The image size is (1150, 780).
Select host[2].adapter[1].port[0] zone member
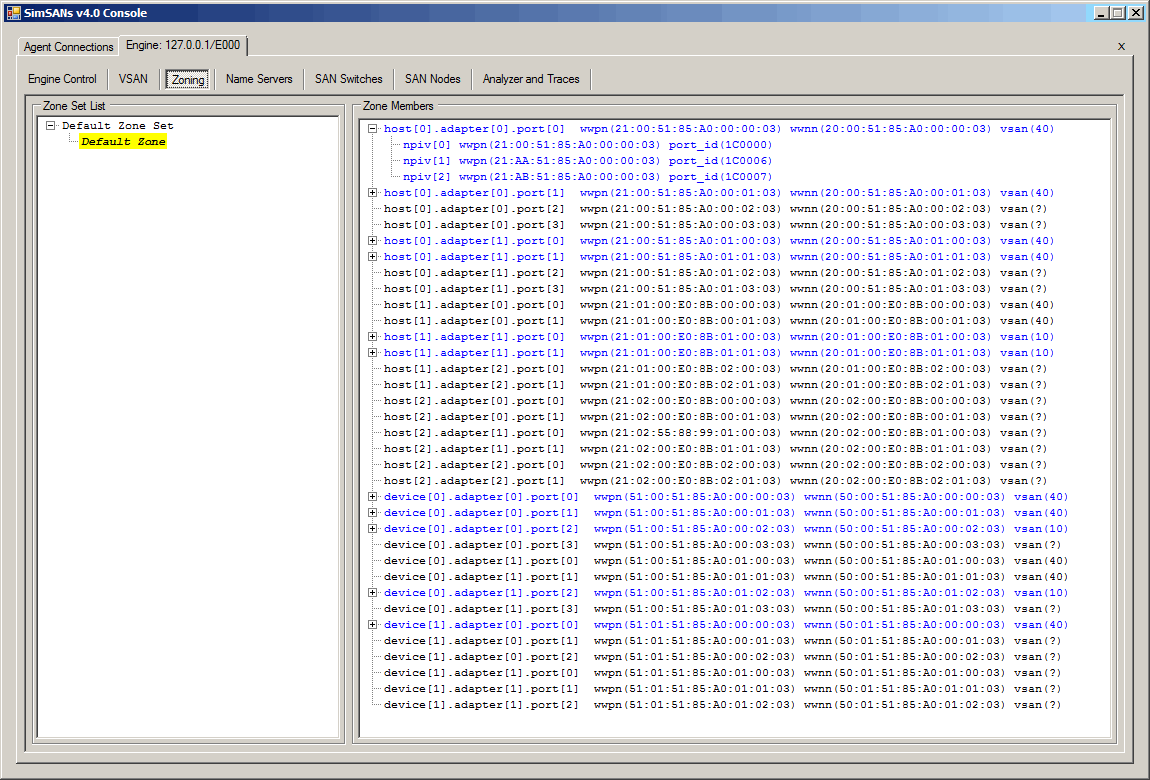474,433
